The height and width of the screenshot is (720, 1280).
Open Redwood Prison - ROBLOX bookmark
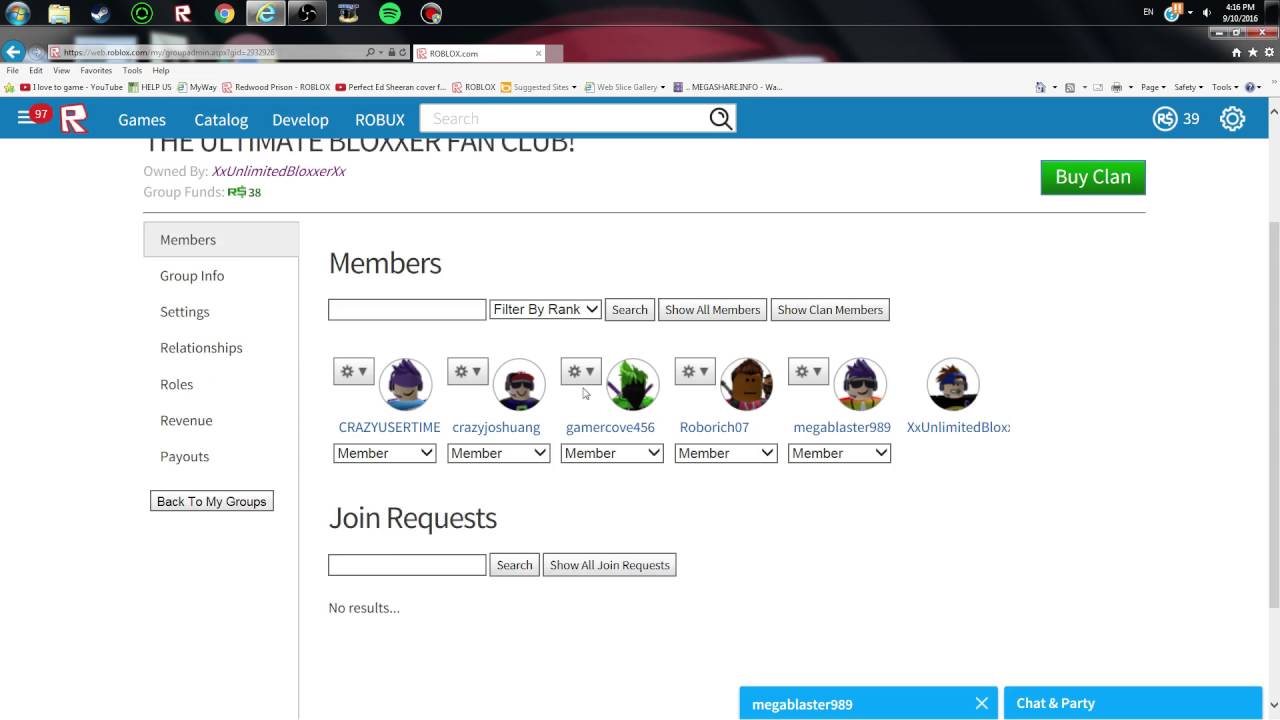276,87
